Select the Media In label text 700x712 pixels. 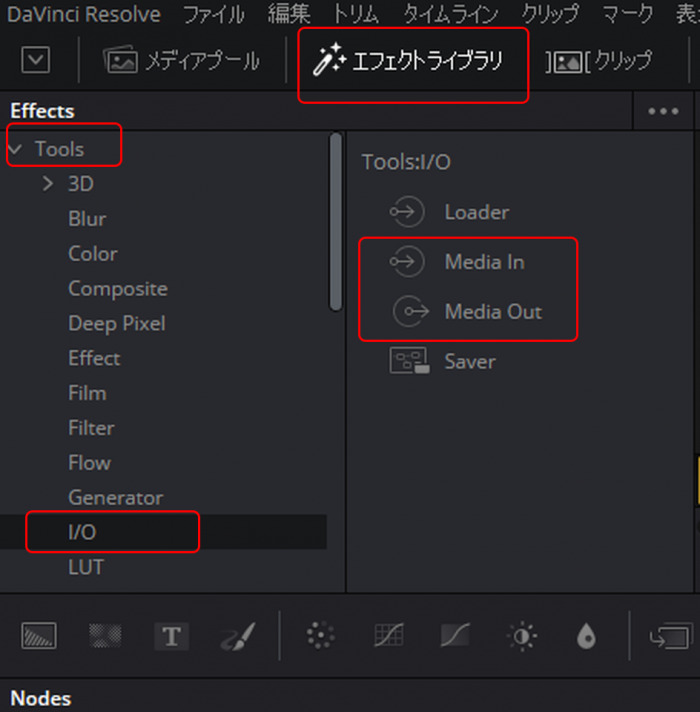coord(484,262)
